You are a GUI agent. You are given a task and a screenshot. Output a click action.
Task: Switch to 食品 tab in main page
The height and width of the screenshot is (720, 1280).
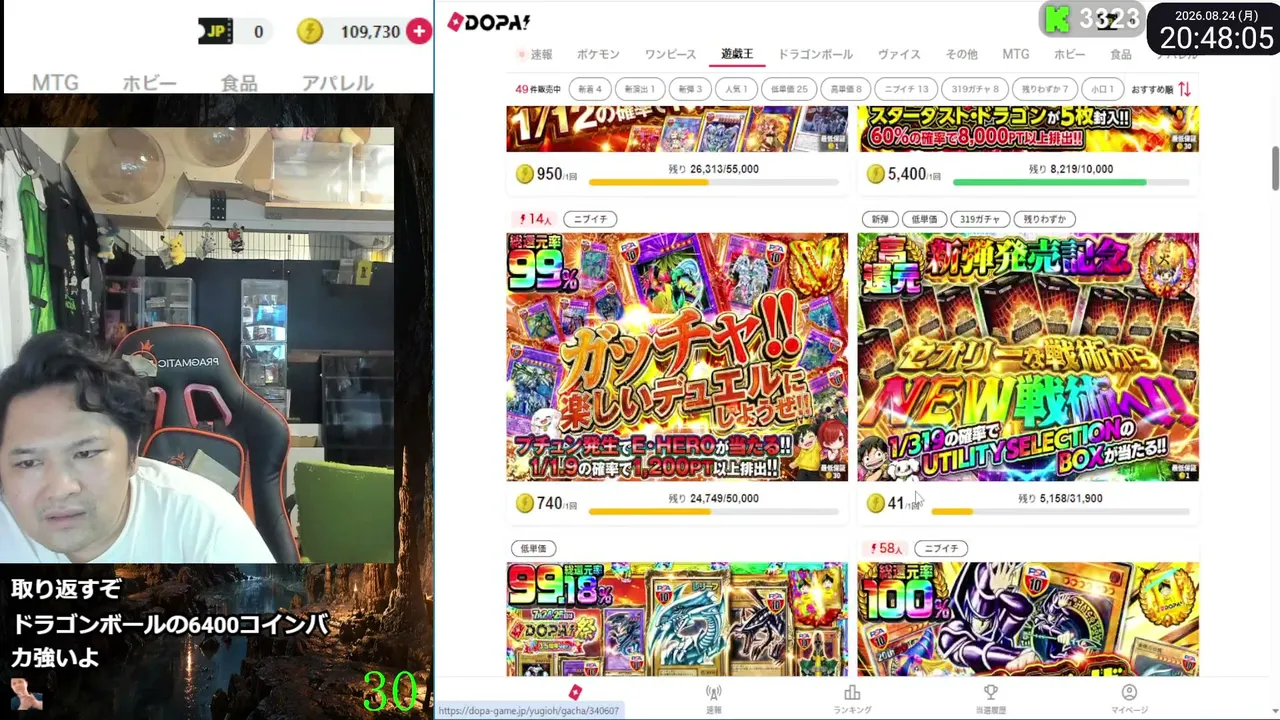(1120, 55)
